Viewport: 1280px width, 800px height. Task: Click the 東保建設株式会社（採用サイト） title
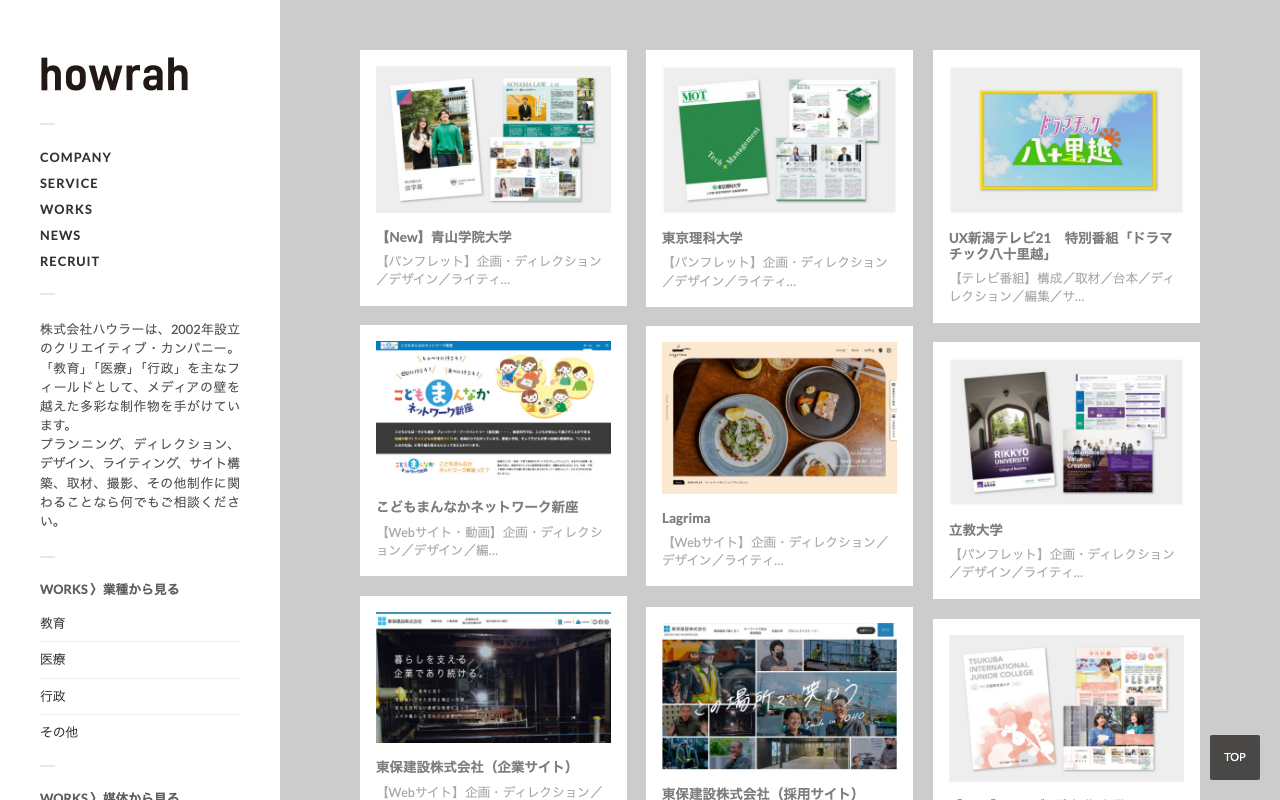762,793
